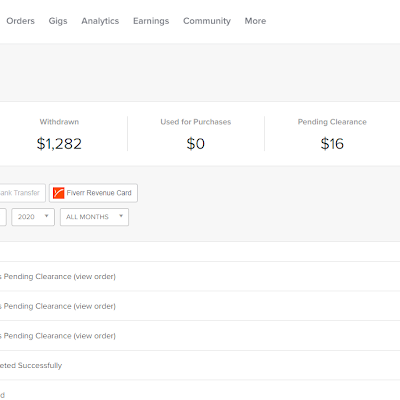Open the Orders menu item
The width and height of the screenshot is (400, 400).
pyautogui.click(x=20, y=21)
